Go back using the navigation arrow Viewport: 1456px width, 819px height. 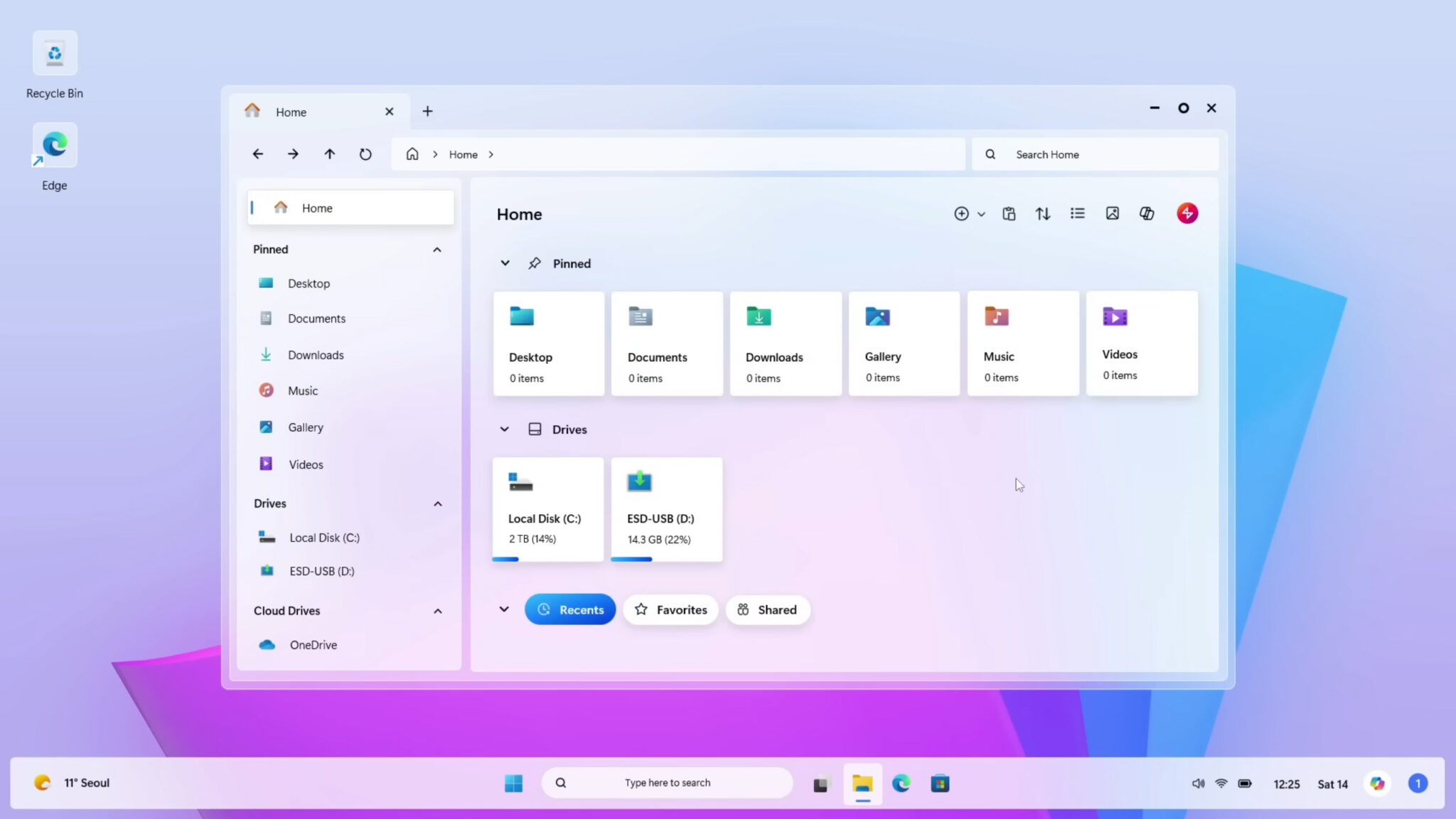point(257,154)
